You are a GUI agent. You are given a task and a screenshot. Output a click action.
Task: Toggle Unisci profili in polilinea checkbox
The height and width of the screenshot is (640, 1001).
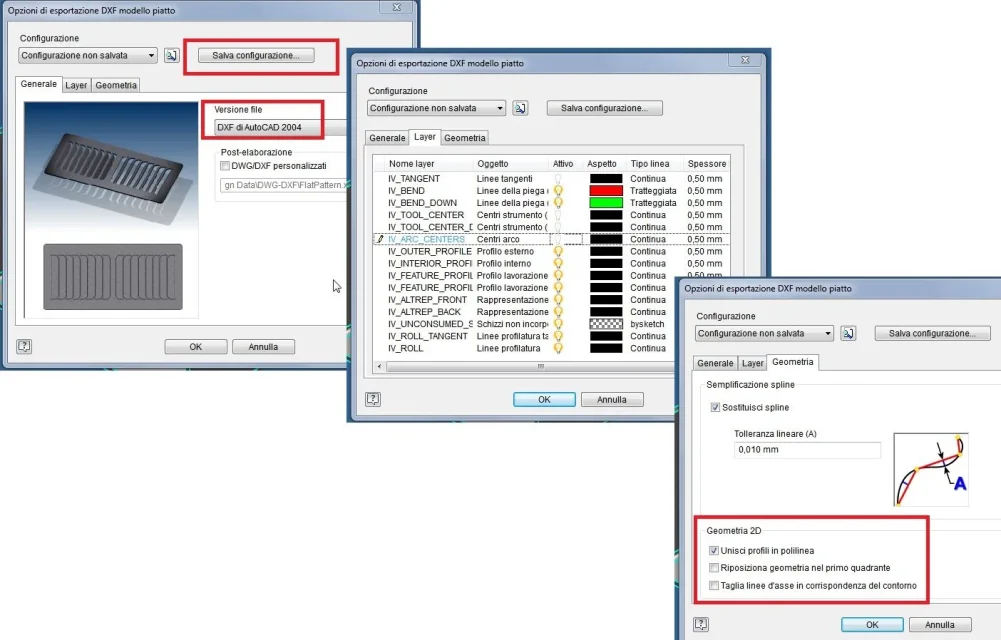(x=714, y=551)
